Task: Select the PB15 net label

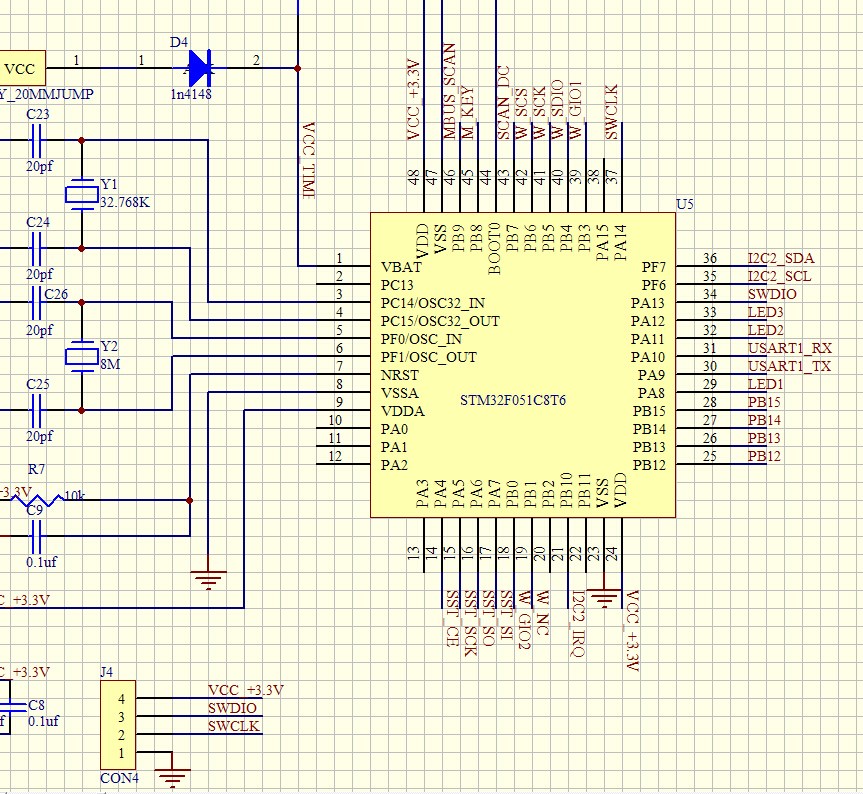Action: (764, 402)
